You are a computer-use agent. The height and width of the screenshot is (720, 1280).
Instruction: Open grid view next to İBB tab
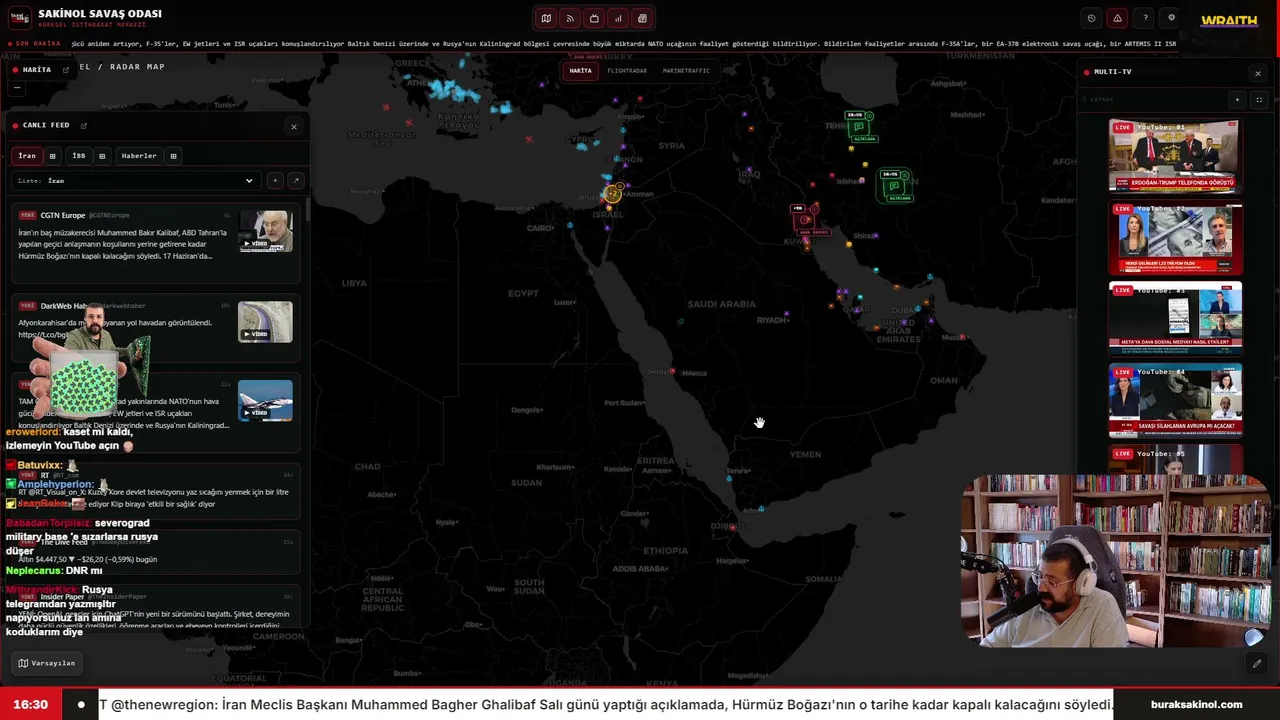(101, 156)
